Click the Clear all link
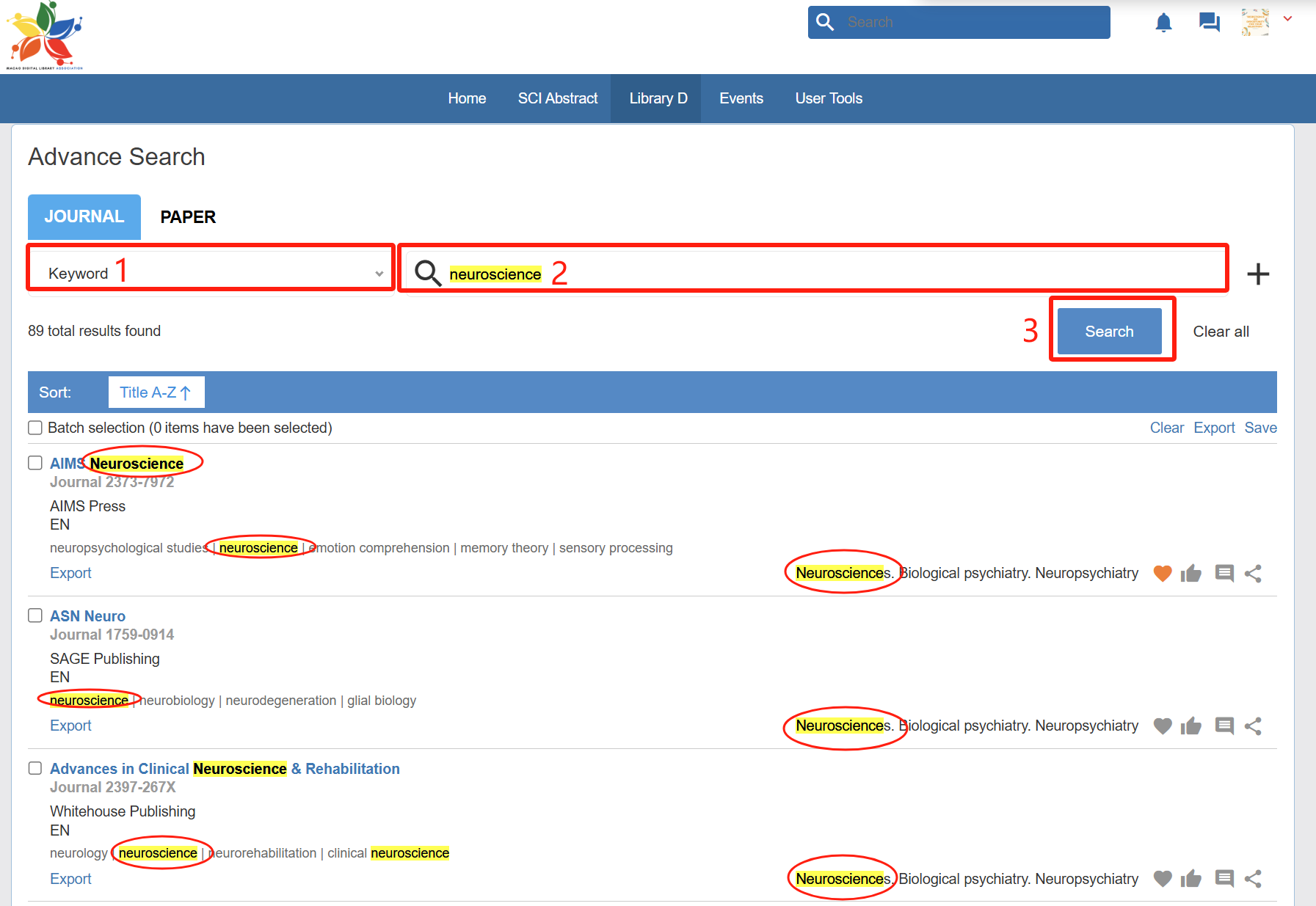The width and height of the screenshot is (1316, 906). [1221, 332]
